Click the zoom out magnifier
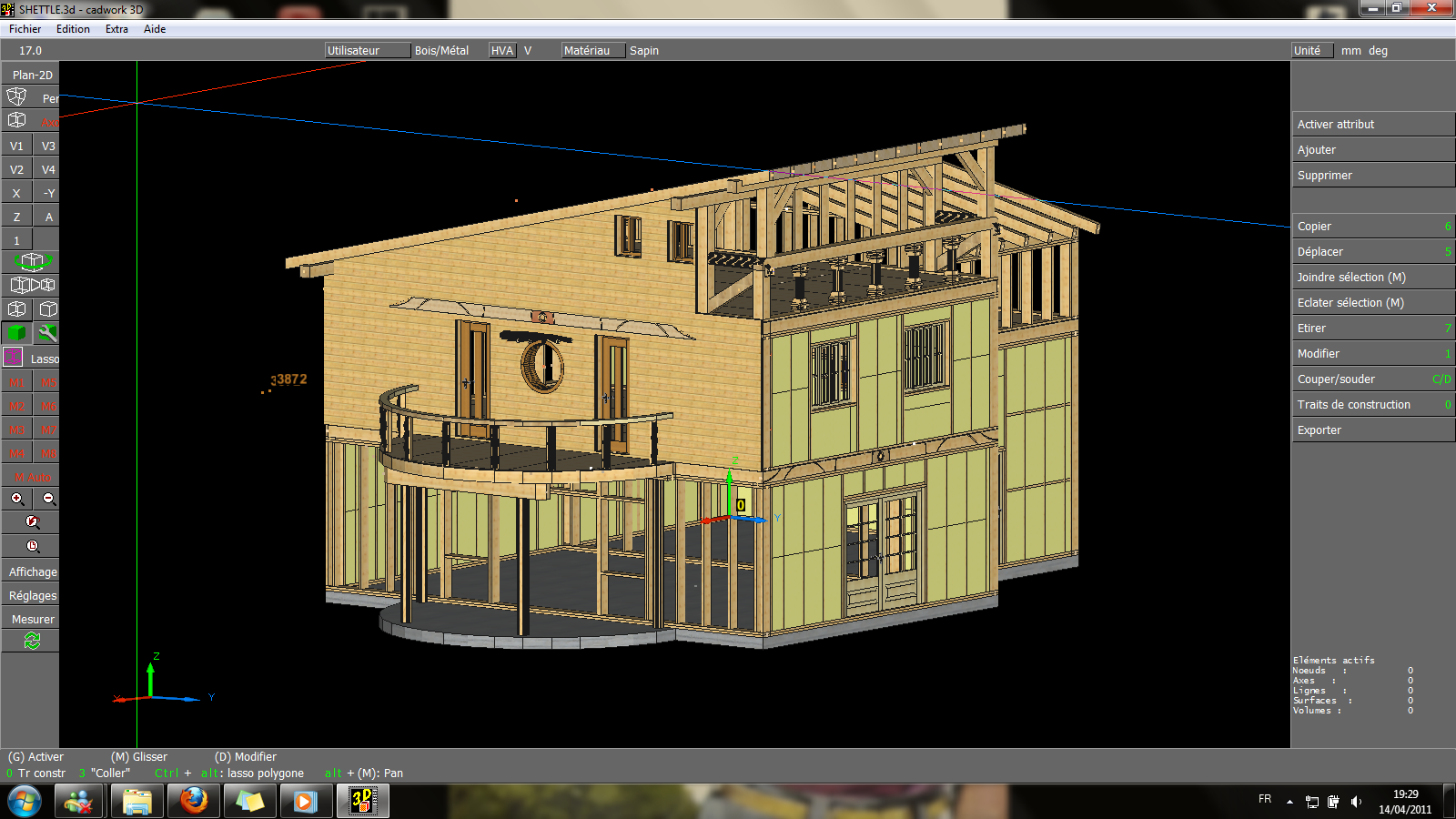Screen dimensions: 1456x819 (x=48, y=499)
